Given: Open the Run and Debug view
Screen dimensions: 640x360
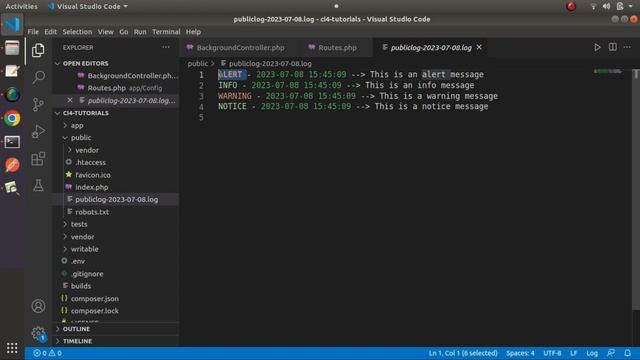Looking at the screenshot, I should click(38, 131).
